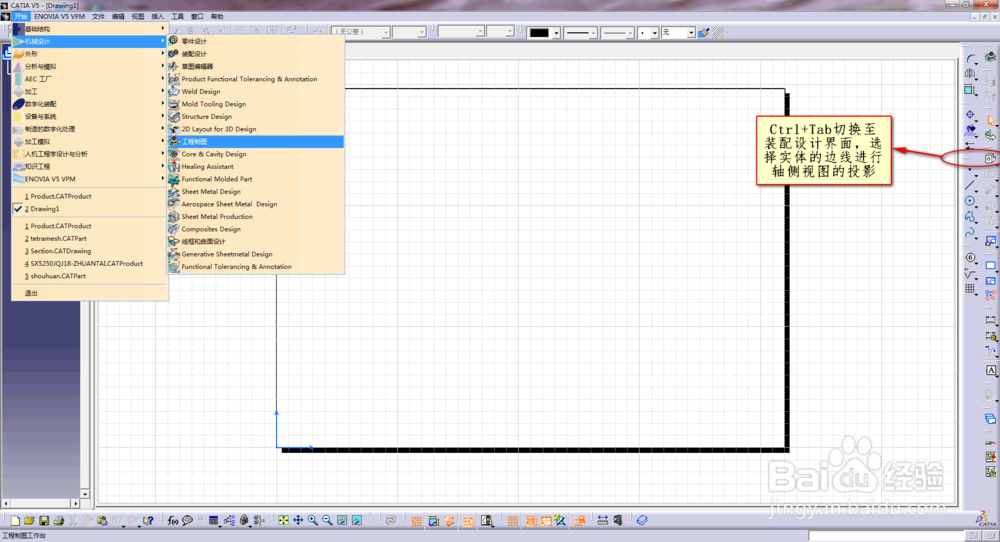The width and height of the screenshot is (1000, 542).
Task: Open the line color dropdown arrow
Action: [x=556, y=33]
